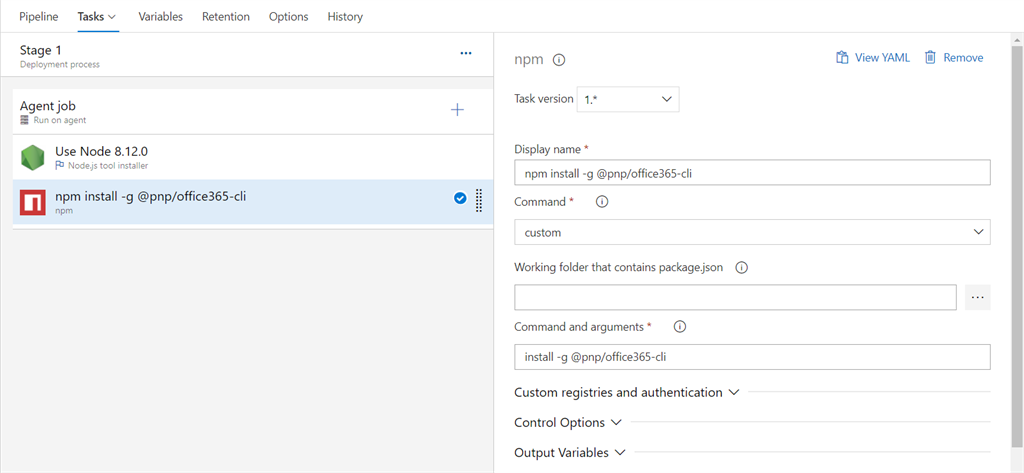Click the View YAML clipboard icon

point(842,57)
